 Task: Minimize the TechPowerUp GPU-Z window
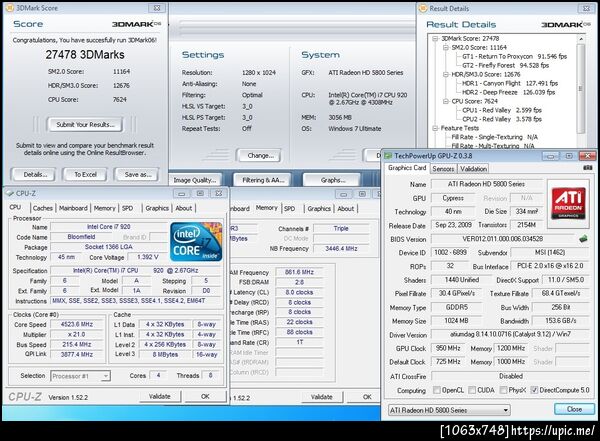550,156
